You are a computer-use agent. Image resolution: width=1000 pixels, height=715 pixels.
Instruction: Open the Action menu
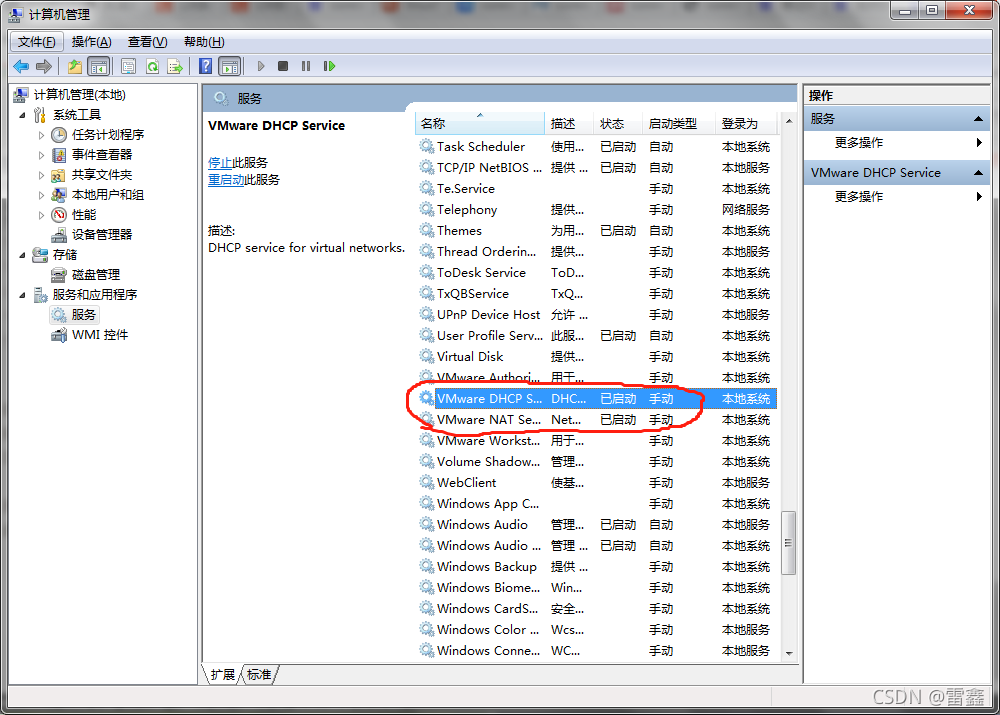point(91,42)
